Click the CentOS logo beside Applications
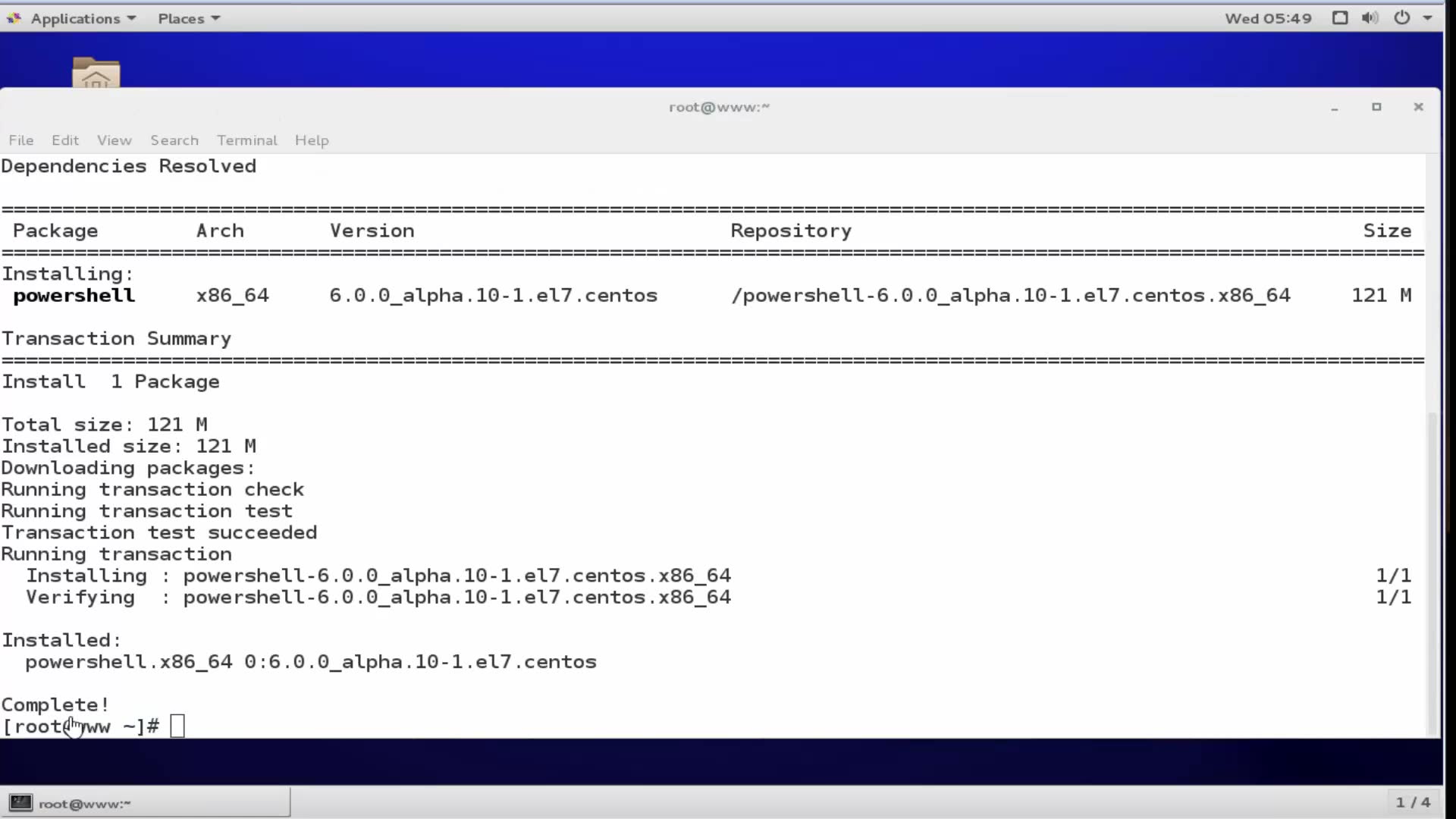The image size is (1456, 819). click(x=13, y=17)
